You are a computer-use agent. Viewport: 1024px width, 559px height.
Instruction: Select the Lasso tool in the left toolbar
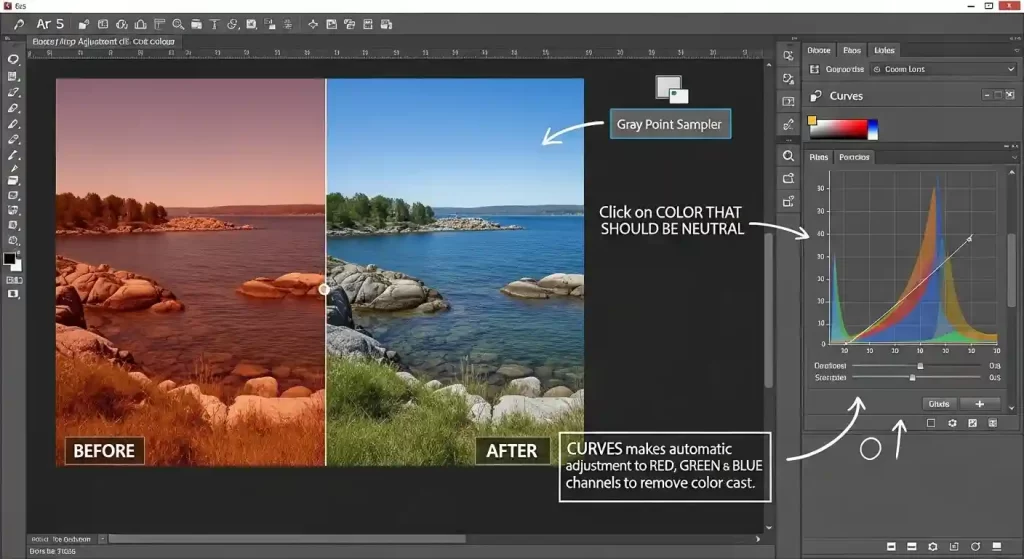tap(13, 59)
